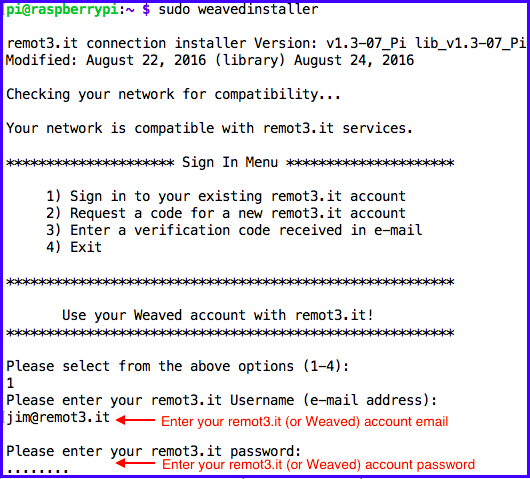Select option 4 Exit in the Sign In Menu
The height and width of the screenshot is (479, 530).
pos(74,247)
